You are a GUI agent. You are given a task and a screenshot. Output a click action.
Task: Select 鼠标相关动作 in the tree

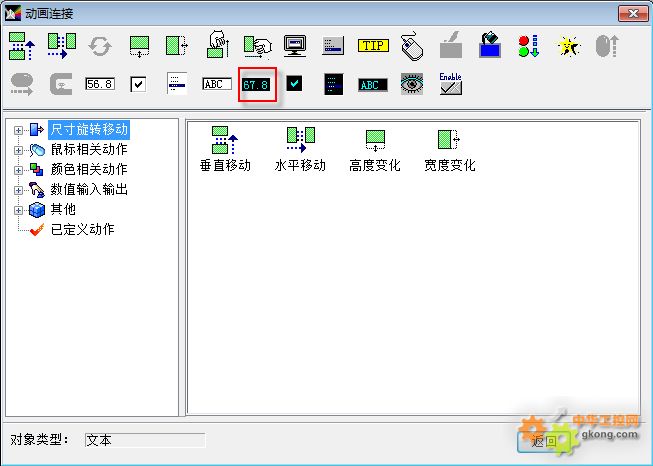pyautogui.click(x=89, y=150)
